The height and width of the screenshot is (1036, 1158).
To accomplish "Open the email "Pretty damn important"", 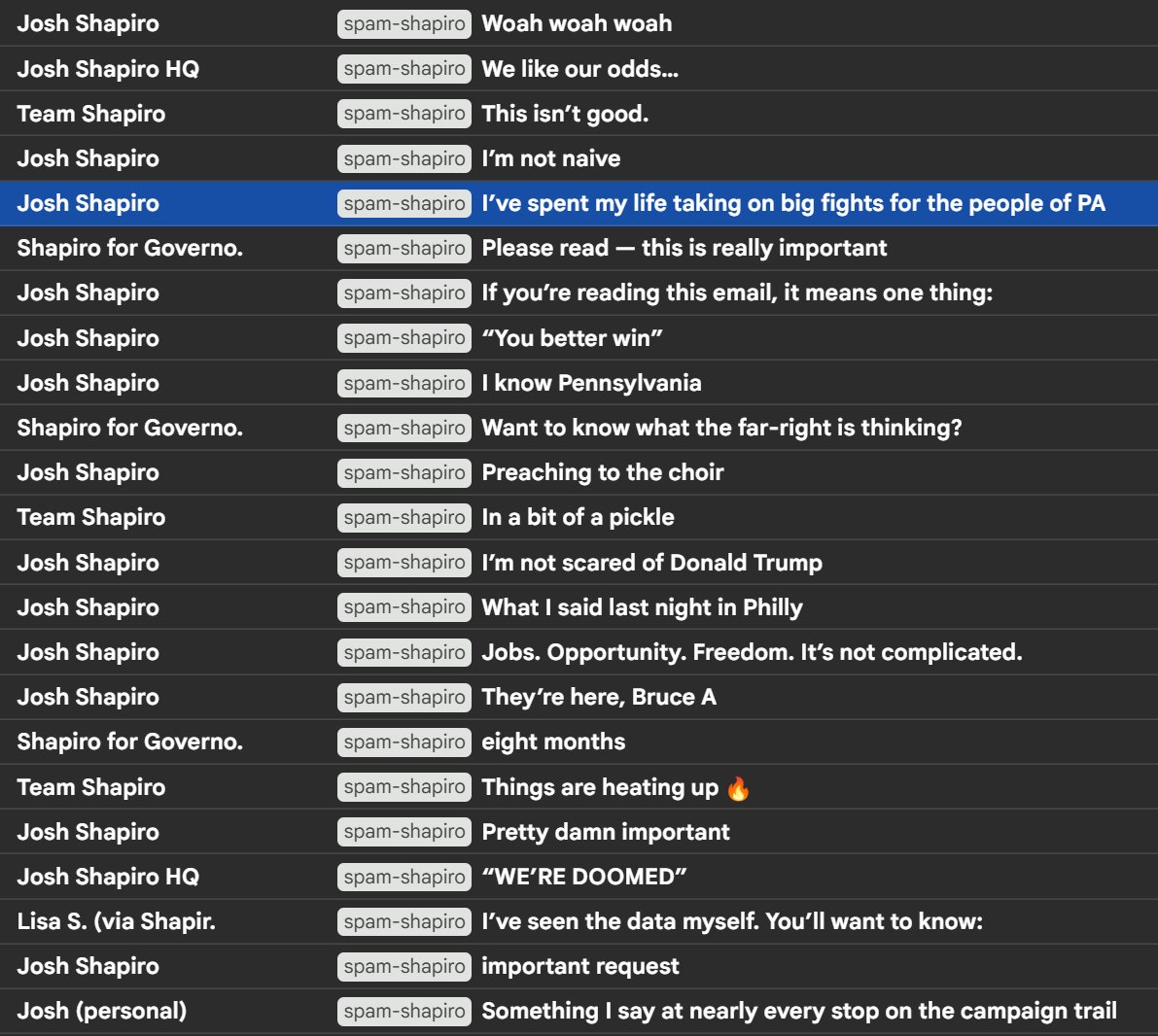I will pos(606,832).
